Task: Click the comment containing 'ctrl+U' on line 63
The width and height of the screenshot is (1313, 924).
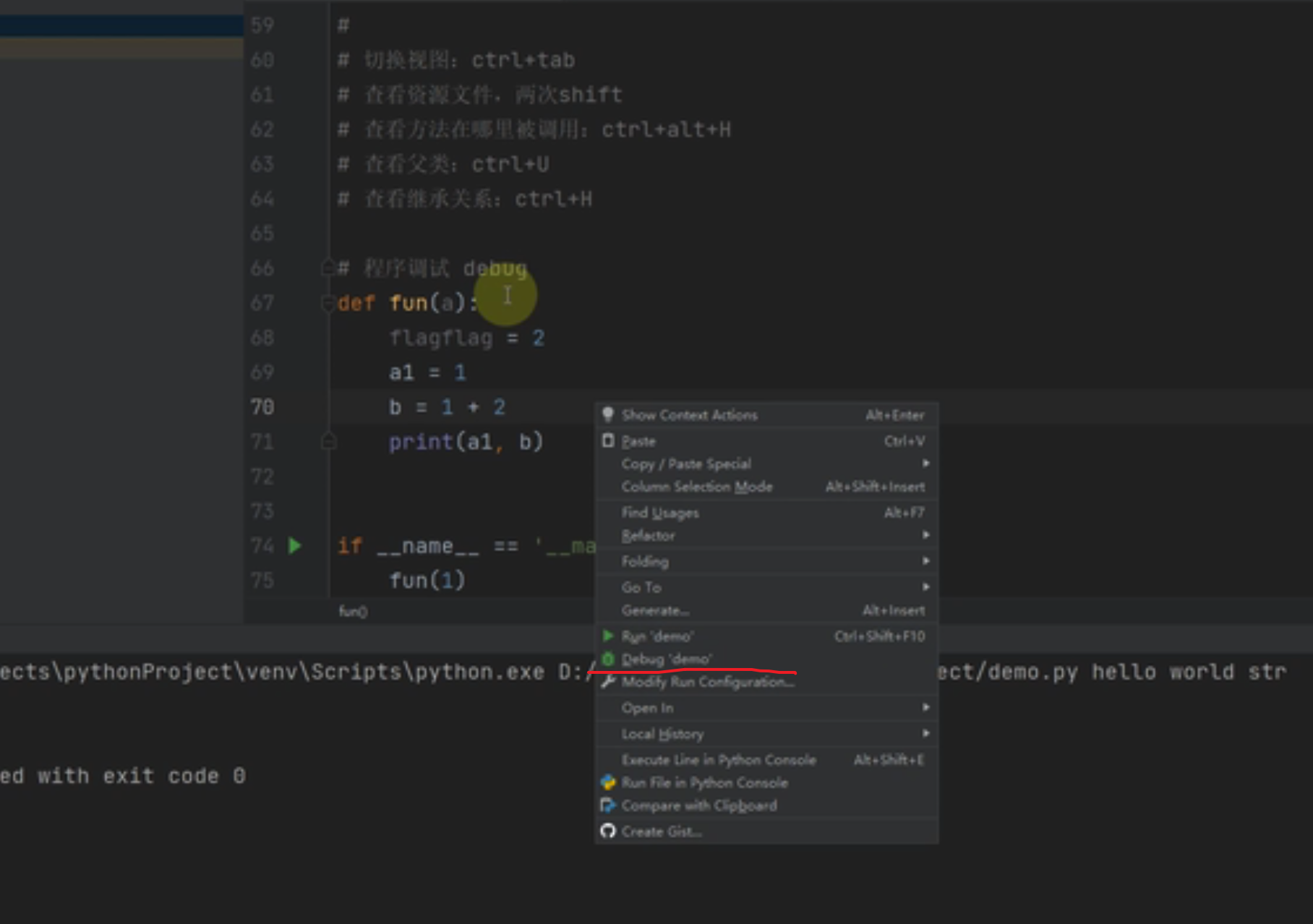Action: click(443, 164)
